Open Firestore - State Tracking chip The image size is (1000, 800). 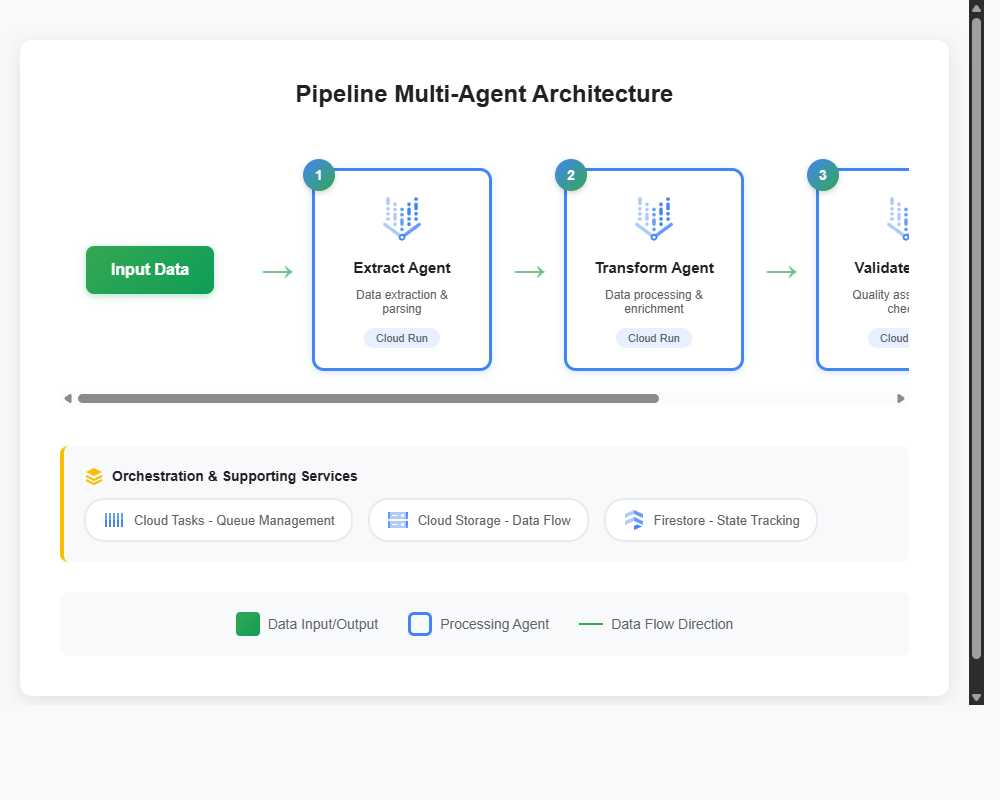[710, 520]
